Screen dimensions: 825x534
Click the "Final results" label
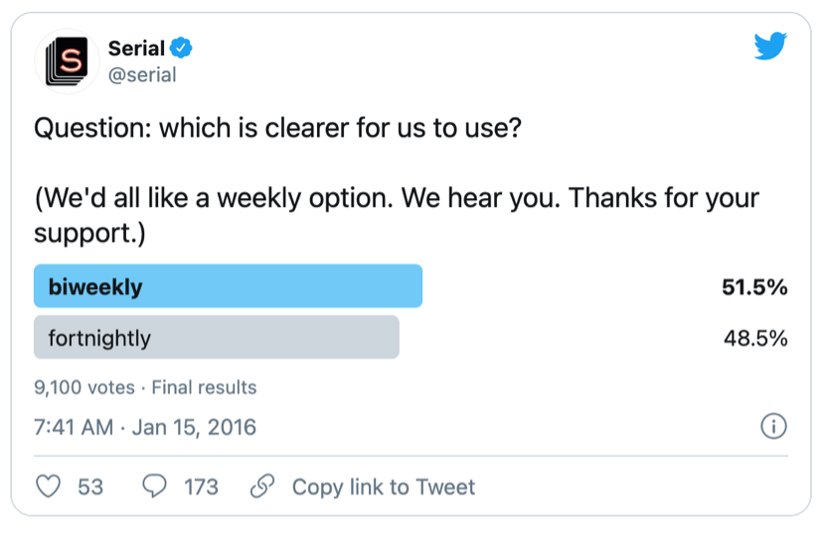(x=204, y=387)
